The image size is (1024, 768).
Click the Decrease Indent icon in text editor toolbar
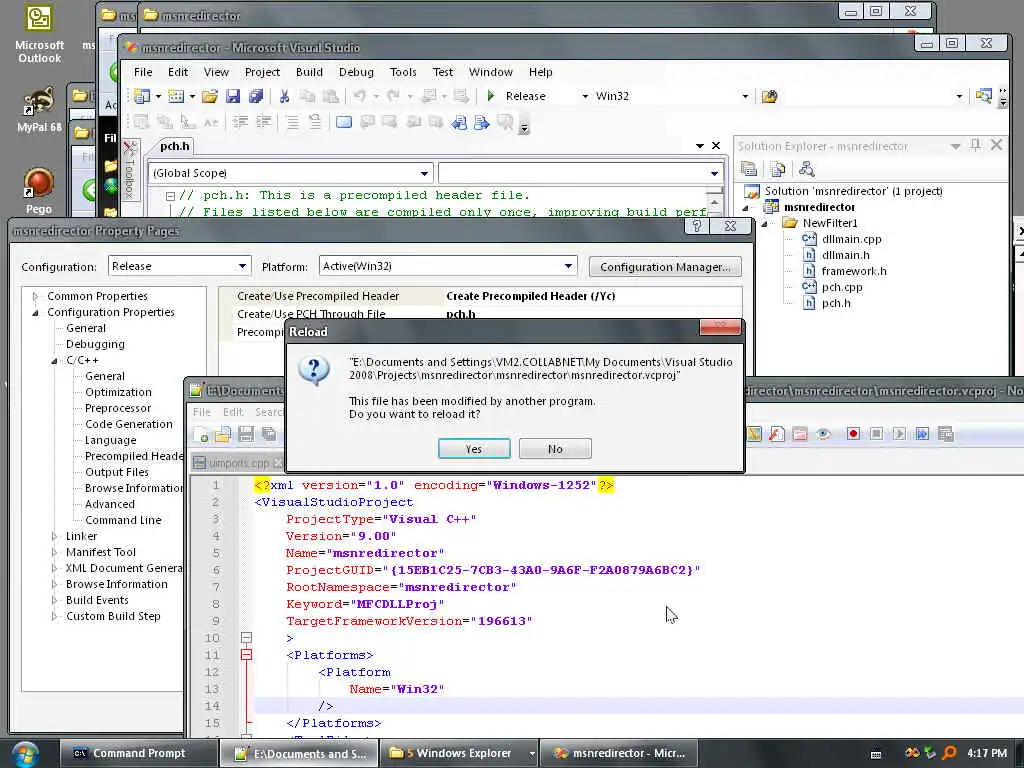point(240,121)
